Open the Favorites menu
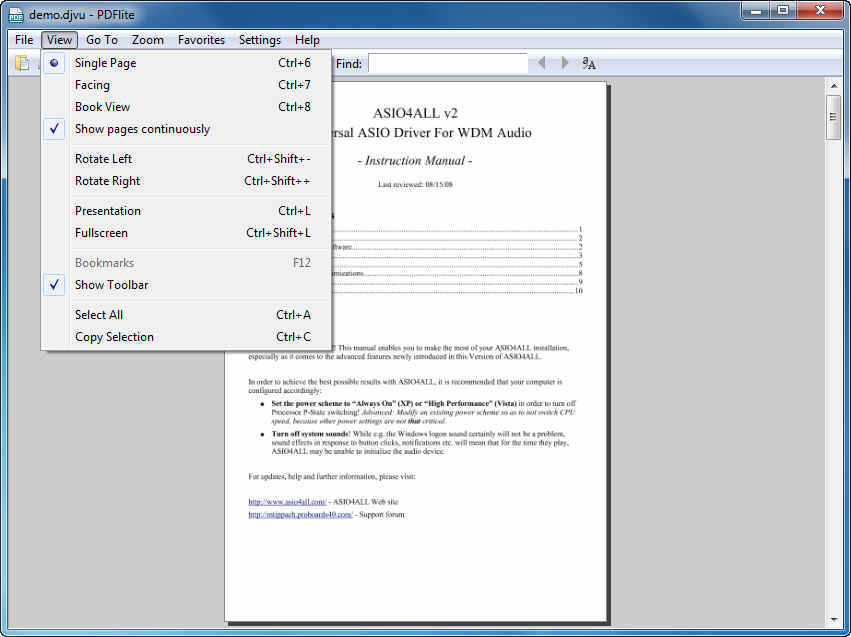 (x=201, y=40)
